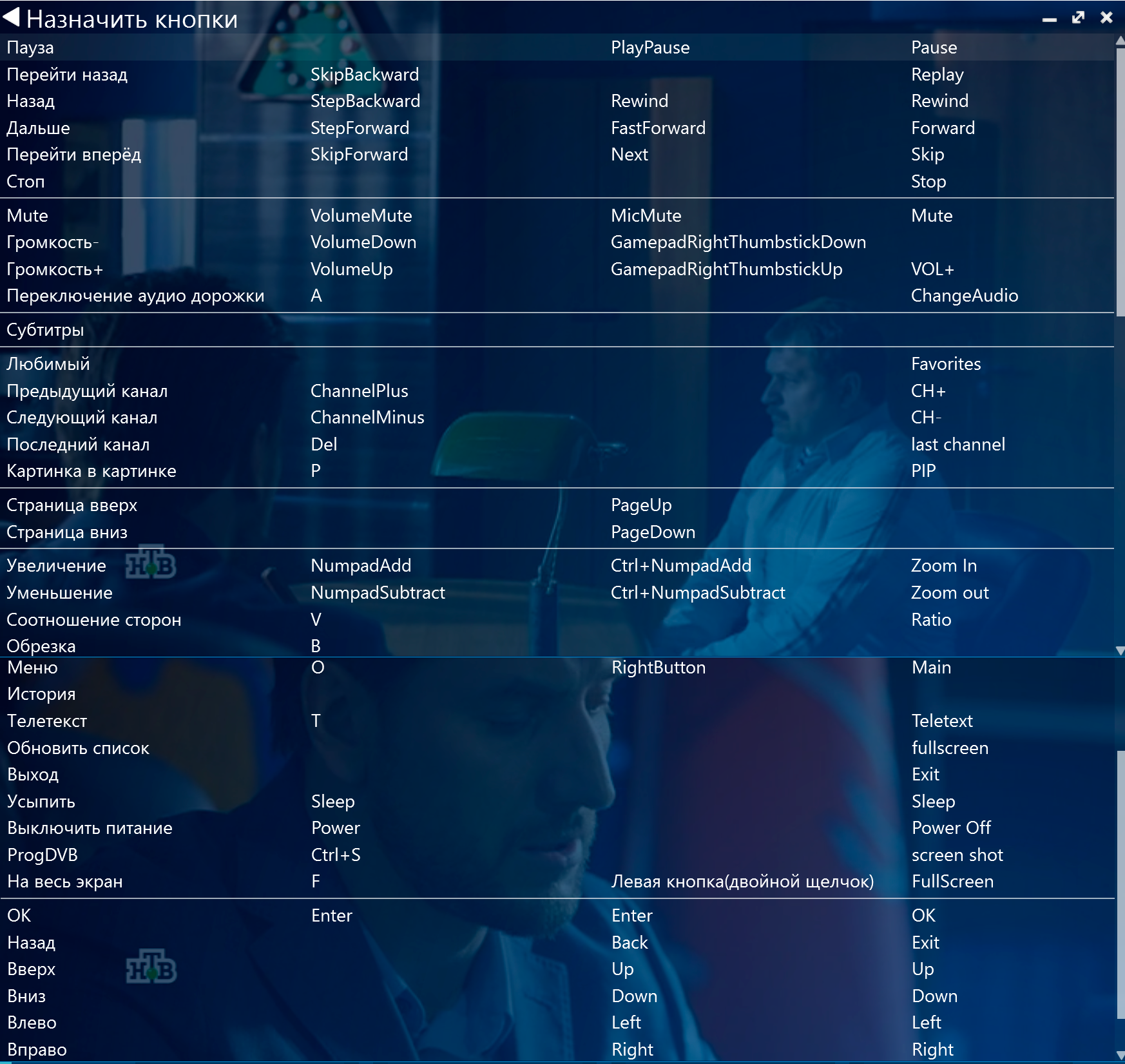Viewport: 1125px width, 1064px height.
Task: Select the История action row
Action: (41, 694)
